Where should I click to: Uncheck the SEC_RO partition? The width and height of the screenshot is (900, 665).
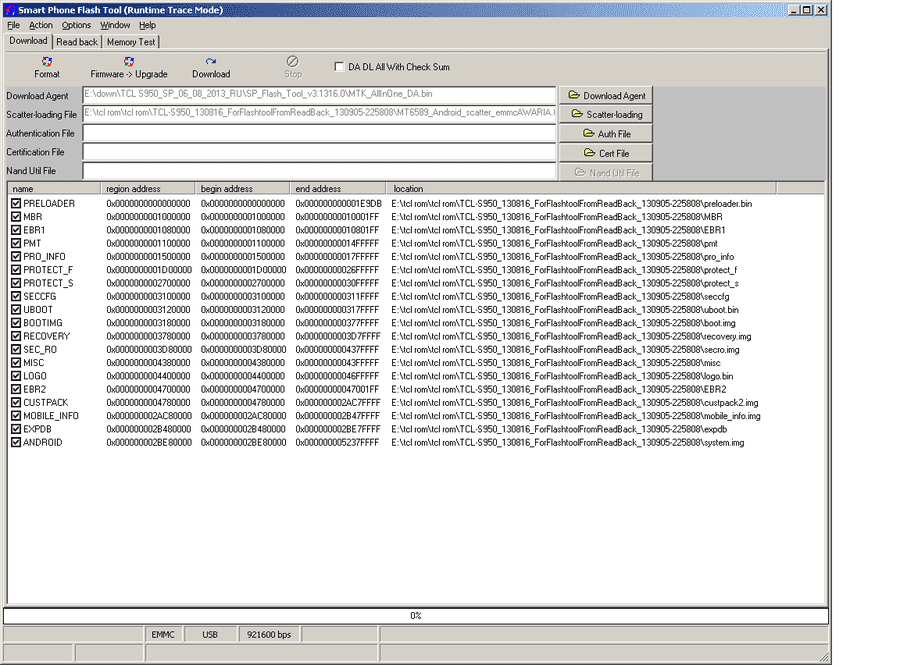coord(16,349)
